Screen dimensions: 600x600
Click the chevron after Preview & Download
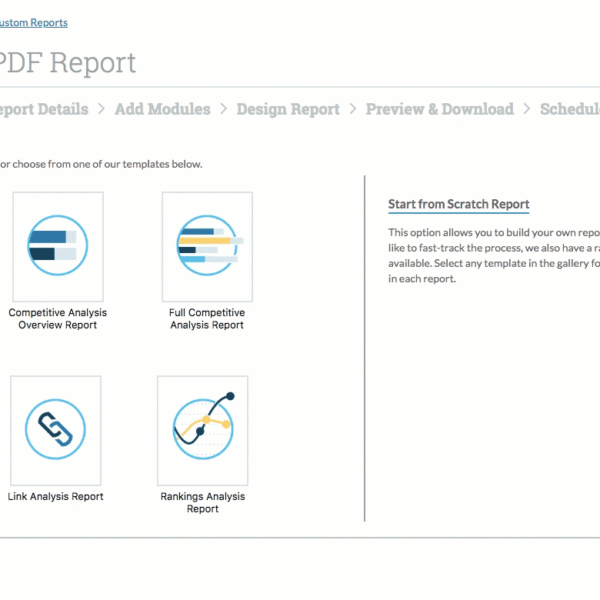(526, 109)
